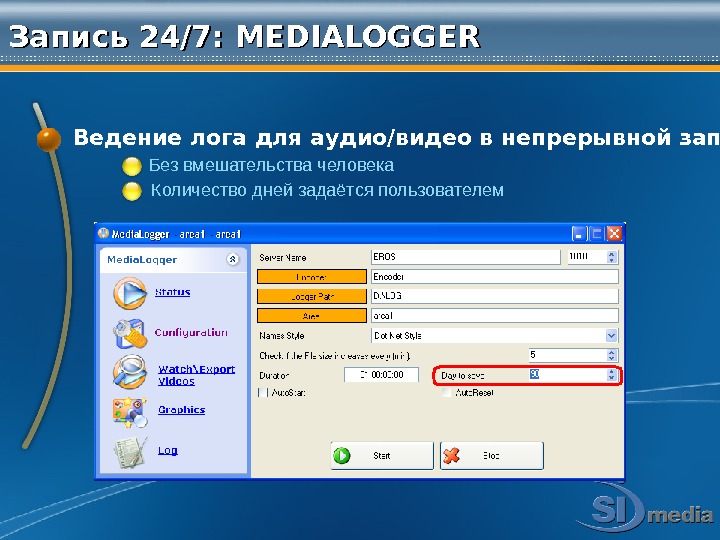Viewport: 720px width, 540px height.
Task: Click the Stop button
Action: point(492,456)
